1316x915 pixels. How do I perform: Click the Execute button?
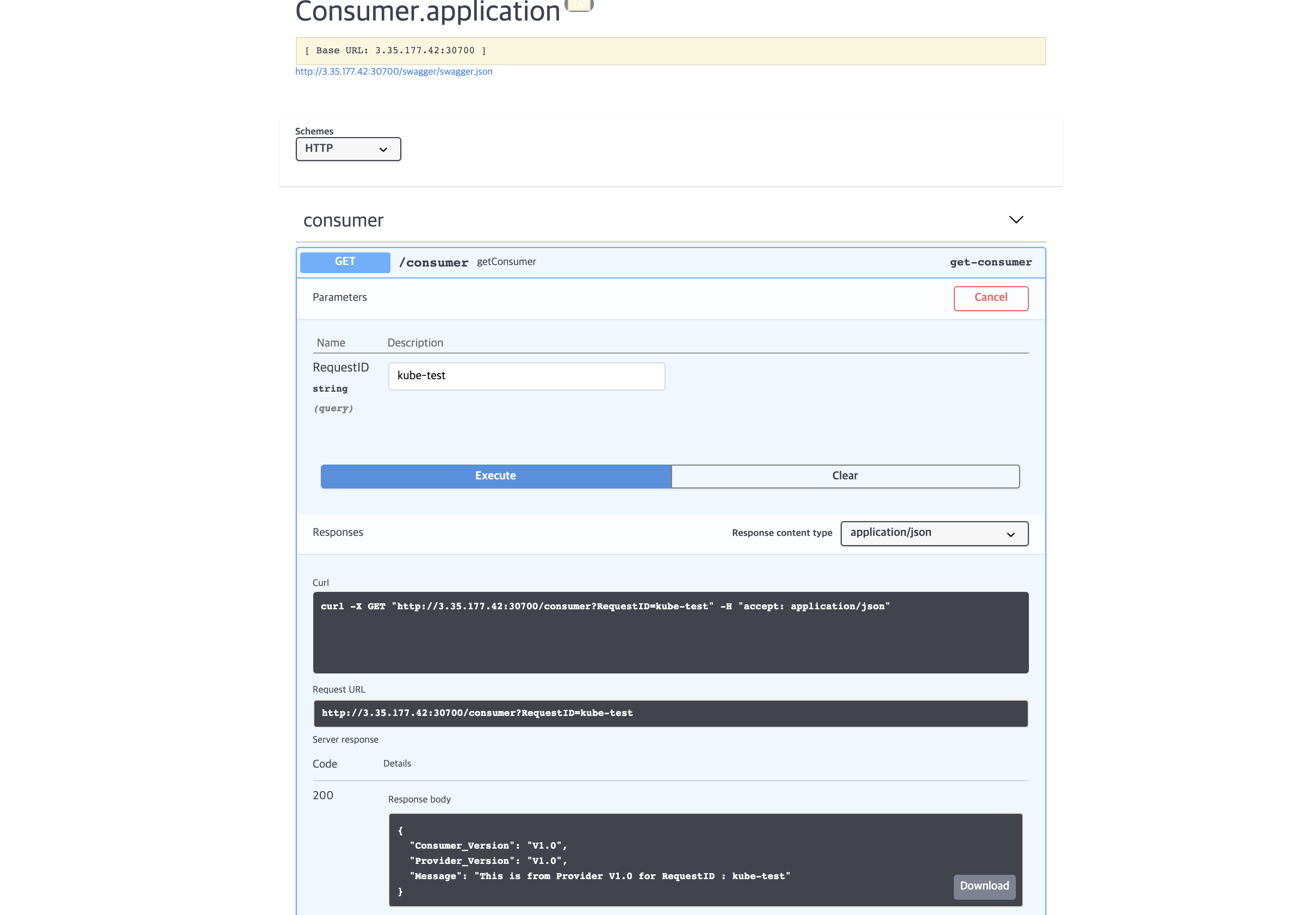(495, 476)
